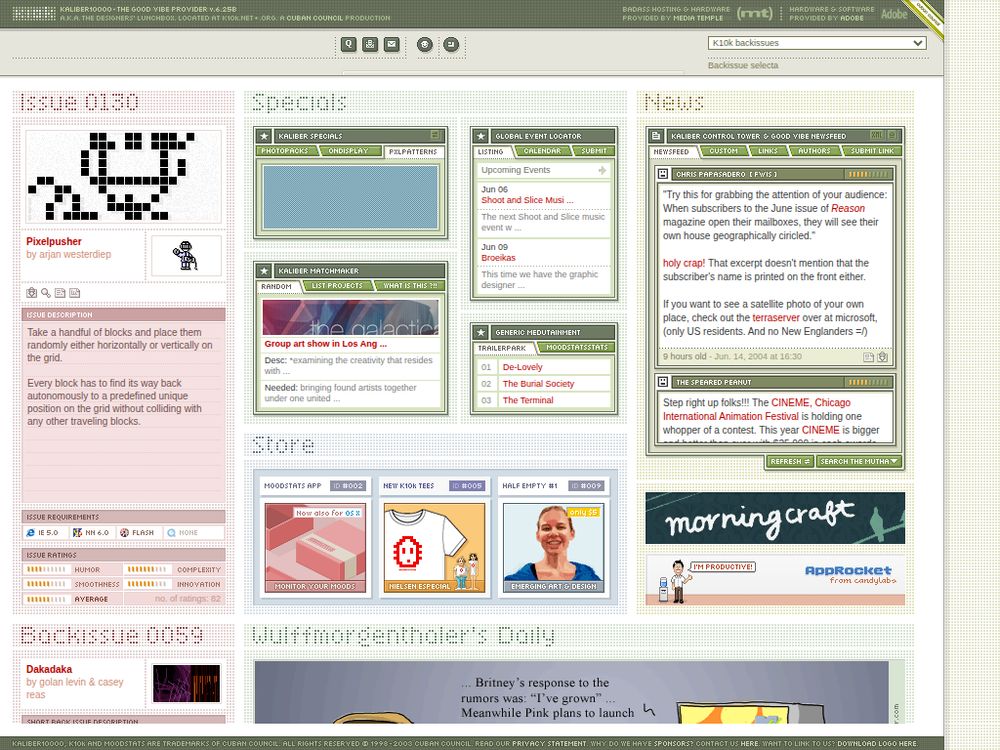This screenshot has height=750, width=1000.
Task: Click the envelope mail icon in top toolbar
Action: point(392,44)
